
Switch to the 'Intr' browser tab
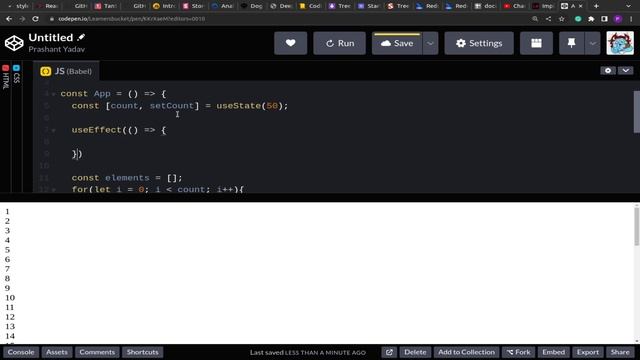164,6
